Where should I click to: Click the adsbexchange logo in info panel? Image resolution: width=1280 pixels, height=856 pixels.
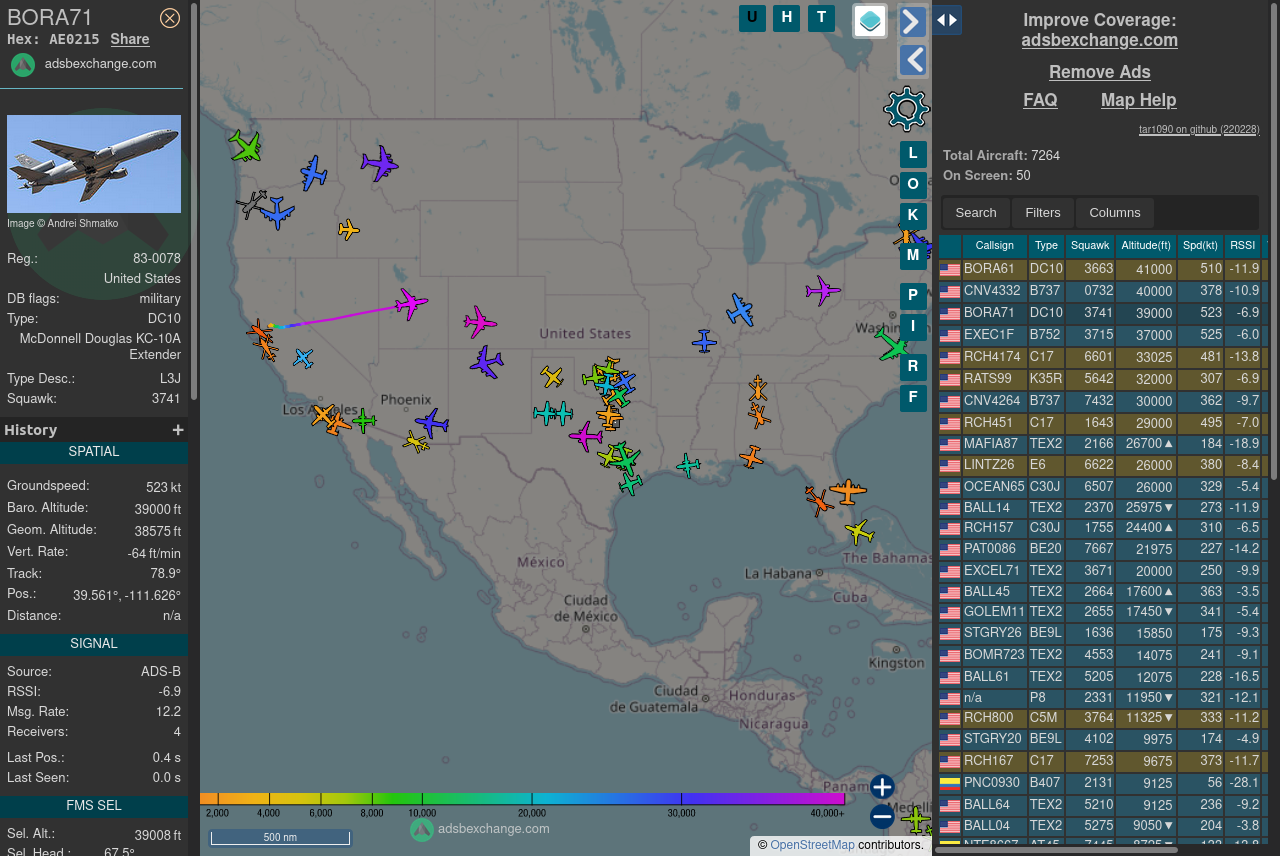click(23, 65)
